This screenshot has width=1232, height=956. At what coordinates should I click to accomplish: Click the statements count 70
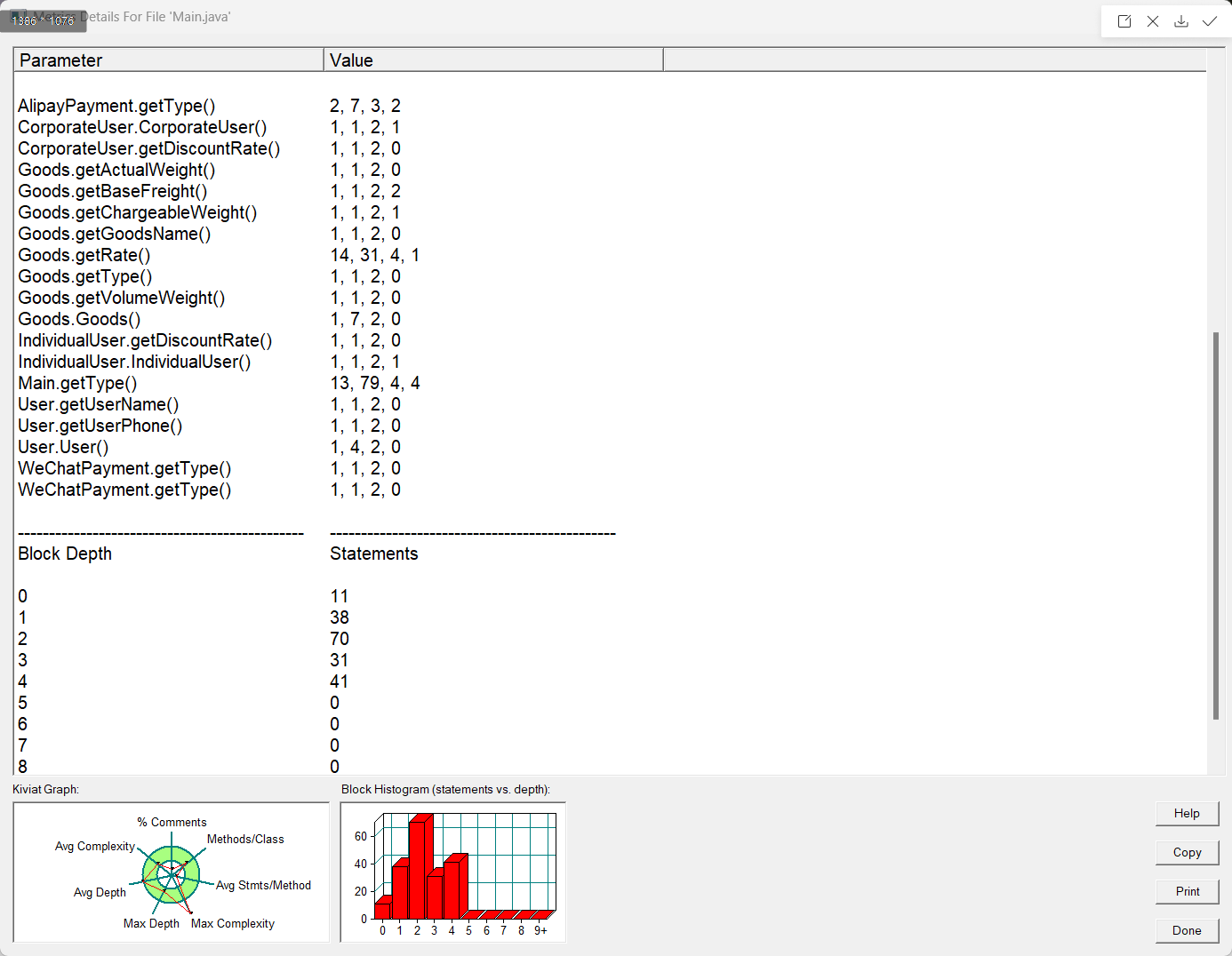[x=340, y=639]
